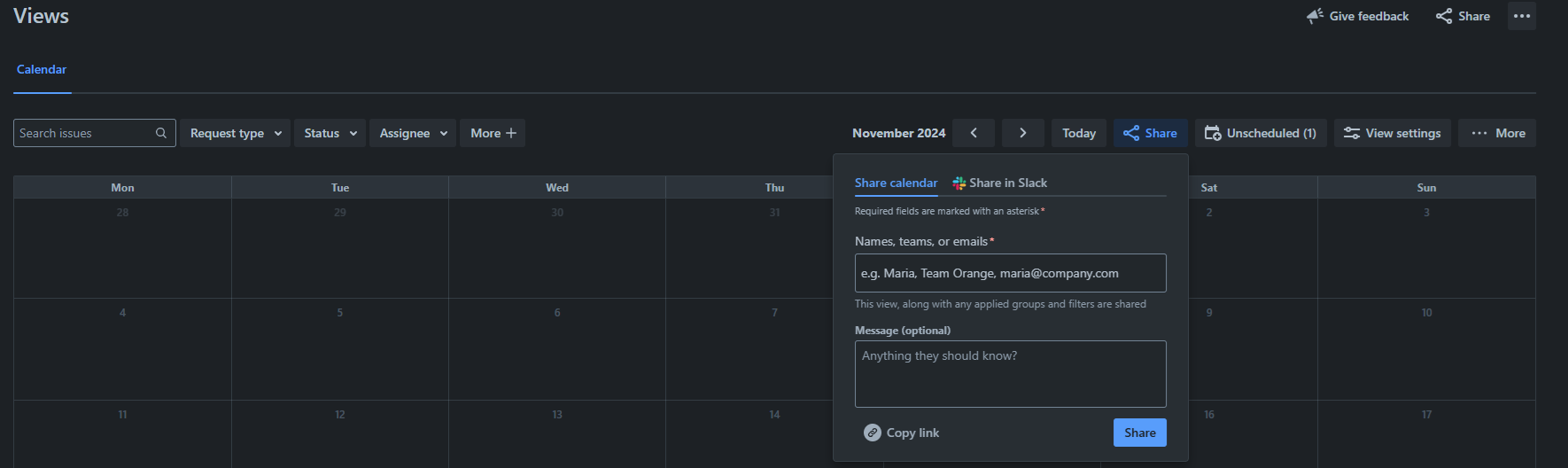Click the blue Share submit button
This screenshot has width=1568, height=468.
[x=1139, y=433]
